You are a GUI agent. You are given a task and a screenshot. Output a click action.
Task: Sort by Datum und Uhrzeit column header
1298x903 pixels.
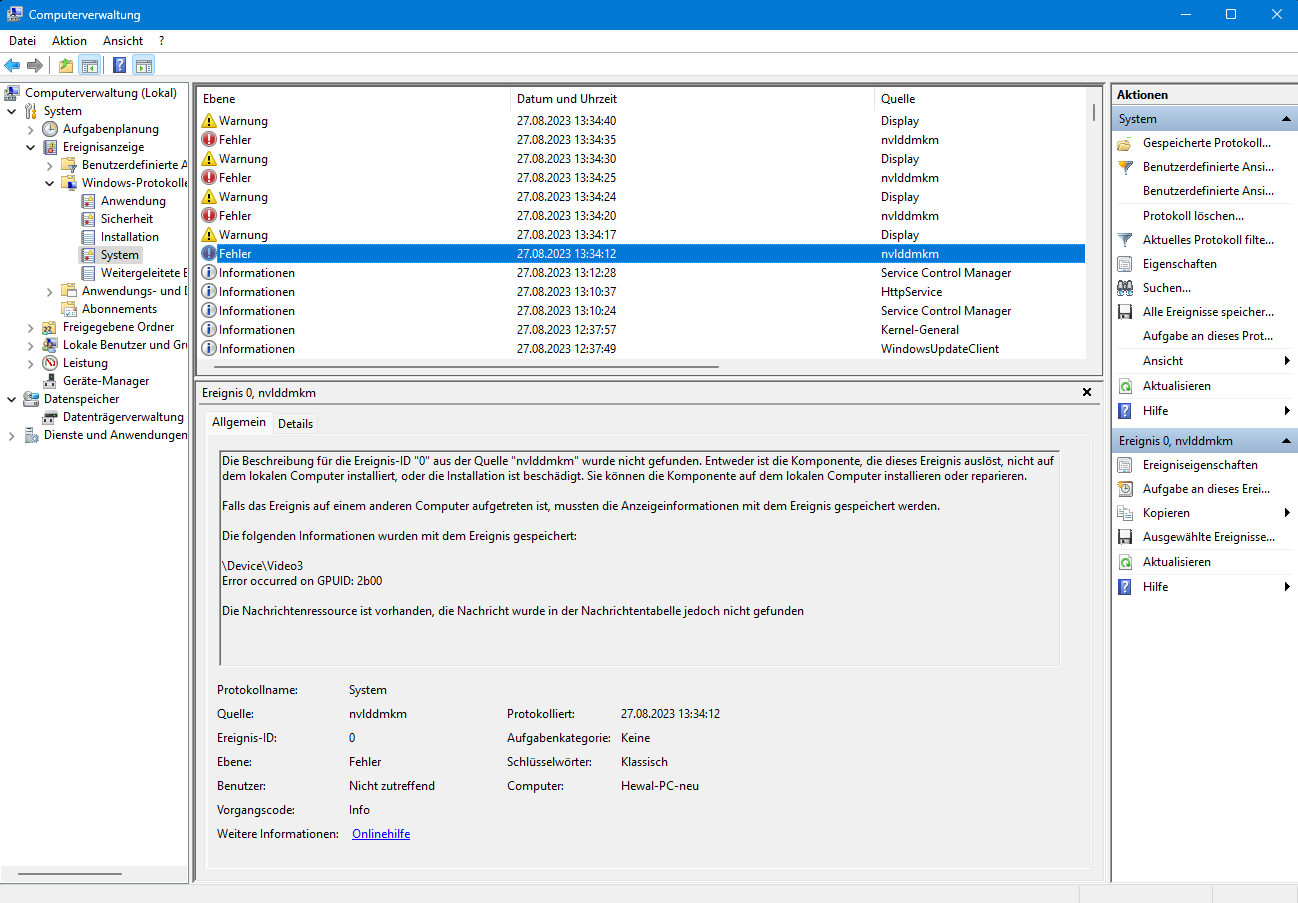tap(692, 99)
